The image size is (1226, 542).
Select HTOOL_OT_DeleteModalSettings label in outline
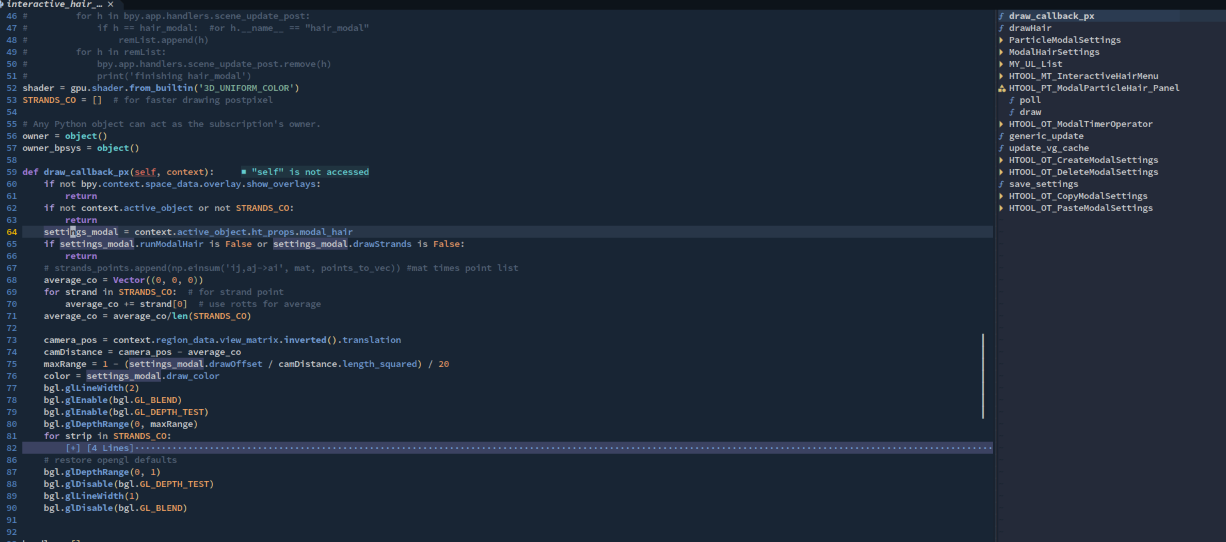pyautogui.click(x=1084, y=172)
